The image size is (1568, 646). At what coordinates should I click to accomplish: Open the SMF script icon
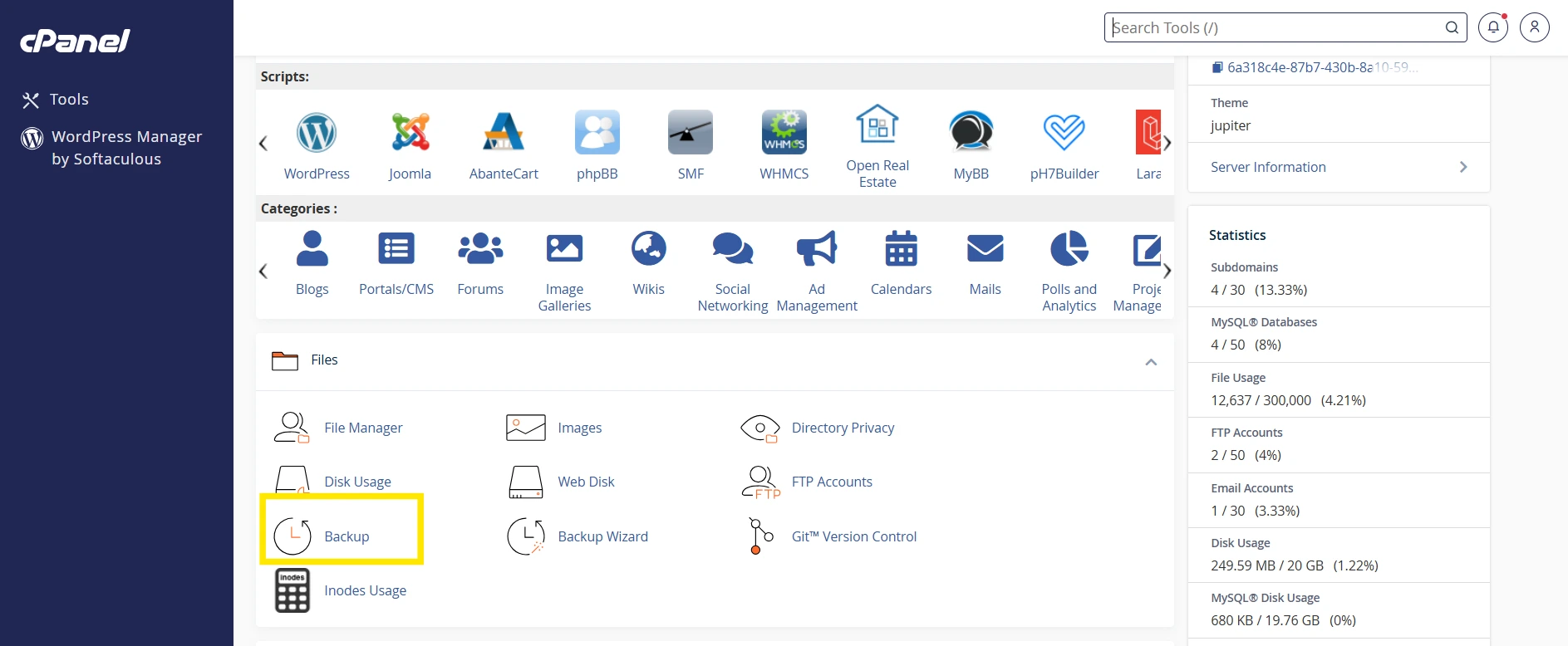coord(691,132)
